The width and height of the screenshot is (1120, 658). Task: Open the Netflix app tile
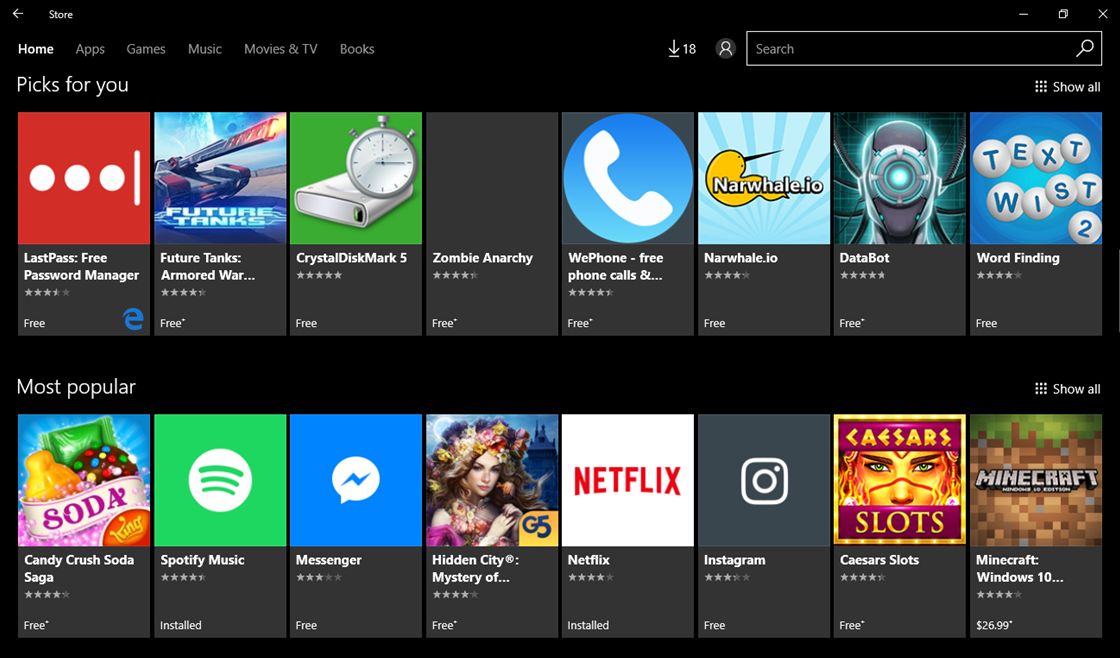(x=627, y=480)
